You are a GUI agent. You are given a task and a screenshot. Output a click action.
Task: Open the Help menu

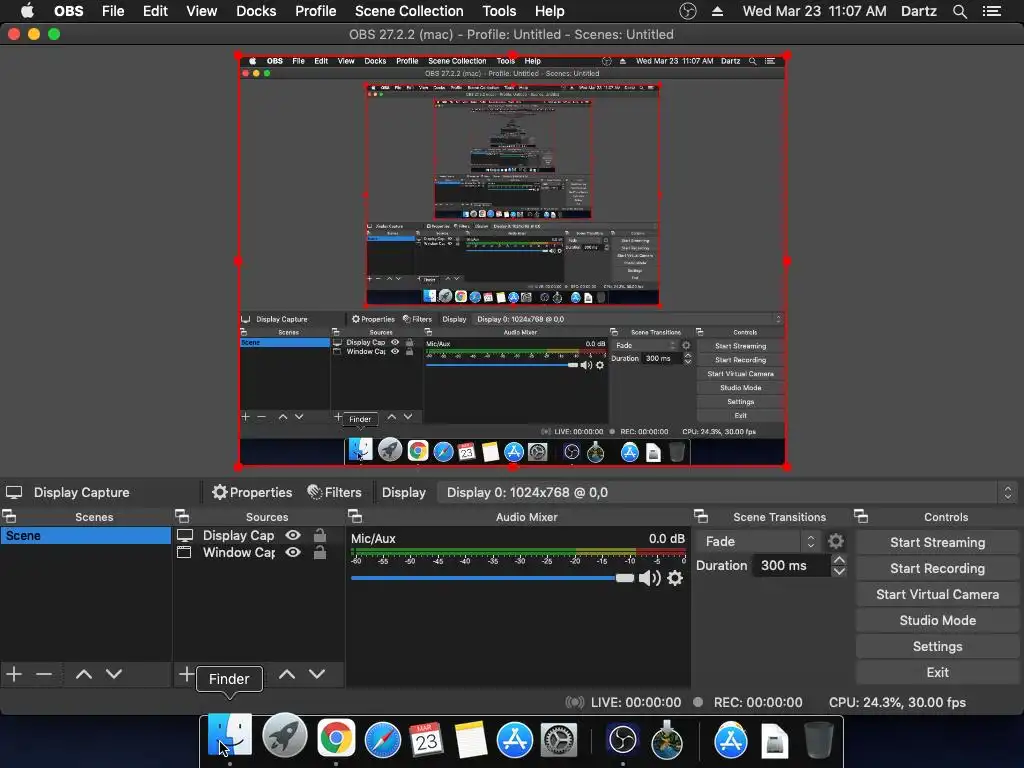[x=549, y=11]
